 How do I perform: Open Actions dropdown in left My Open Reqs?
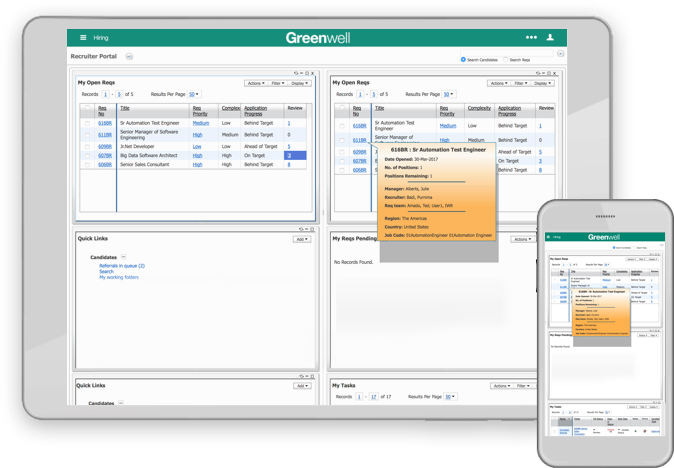point(256,83)
